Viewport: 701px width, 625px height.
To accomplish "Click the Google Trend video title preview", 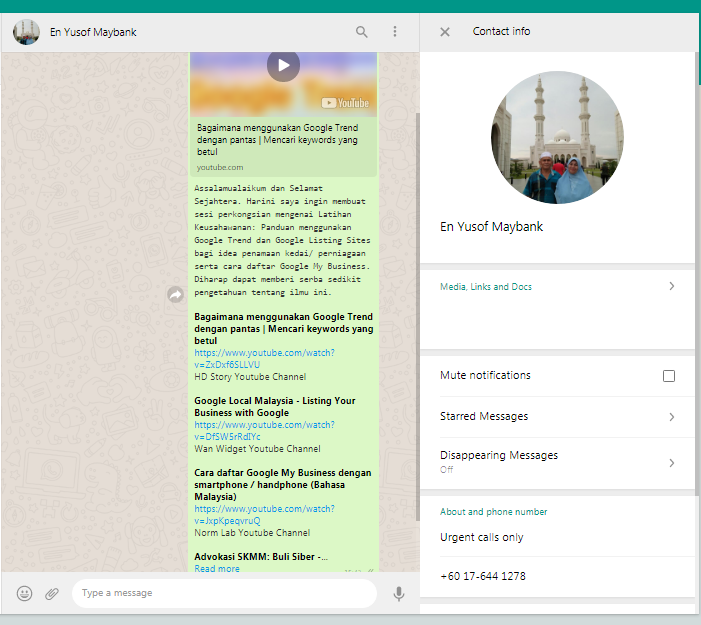I will 278,140.
